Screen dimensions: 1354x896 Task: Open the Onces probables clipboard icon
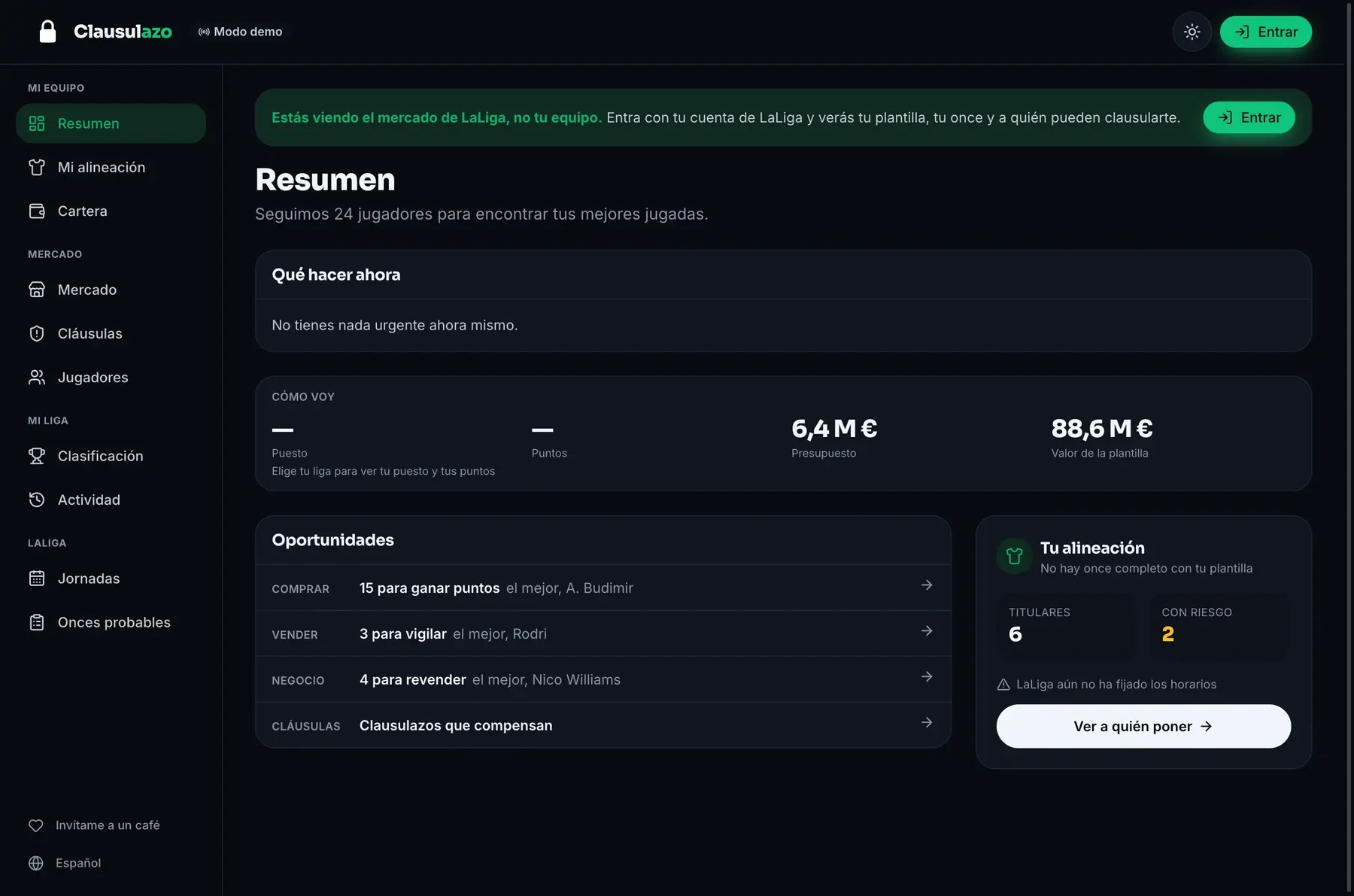coord(37,622)
